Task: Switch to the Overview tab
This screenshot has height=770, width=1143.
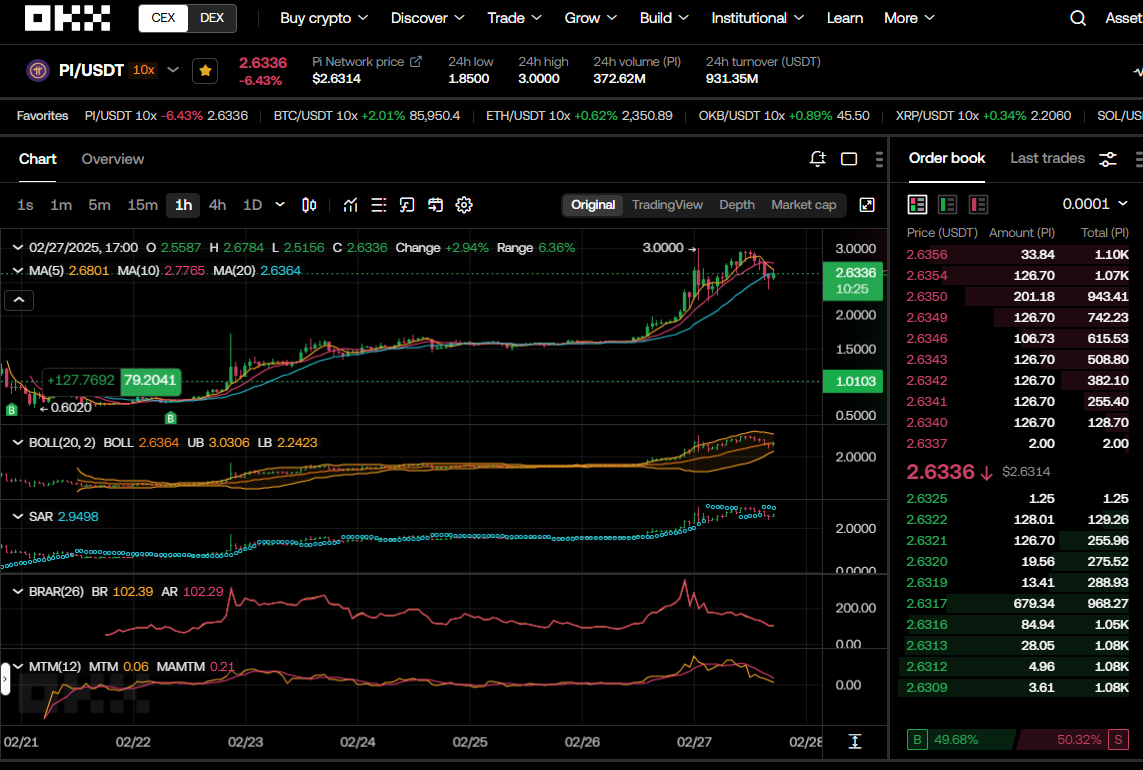Action: click(x=113, y=159)
